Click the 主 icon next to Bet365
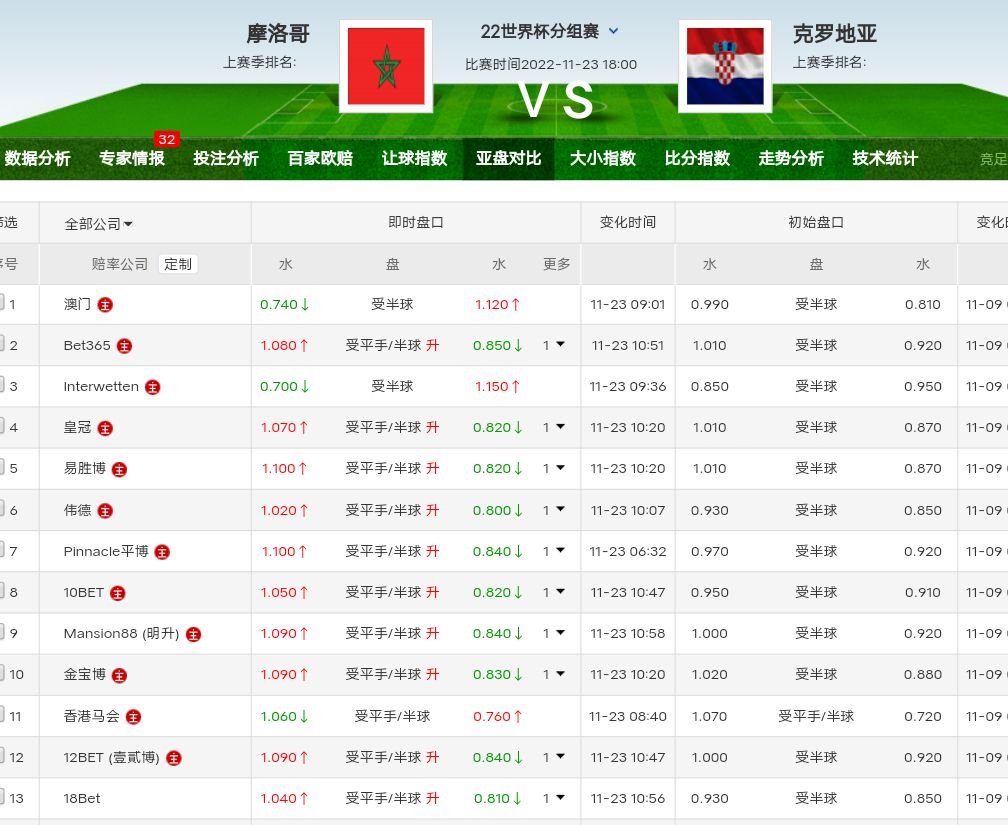 pyautogui.click(x=124, y=346)
